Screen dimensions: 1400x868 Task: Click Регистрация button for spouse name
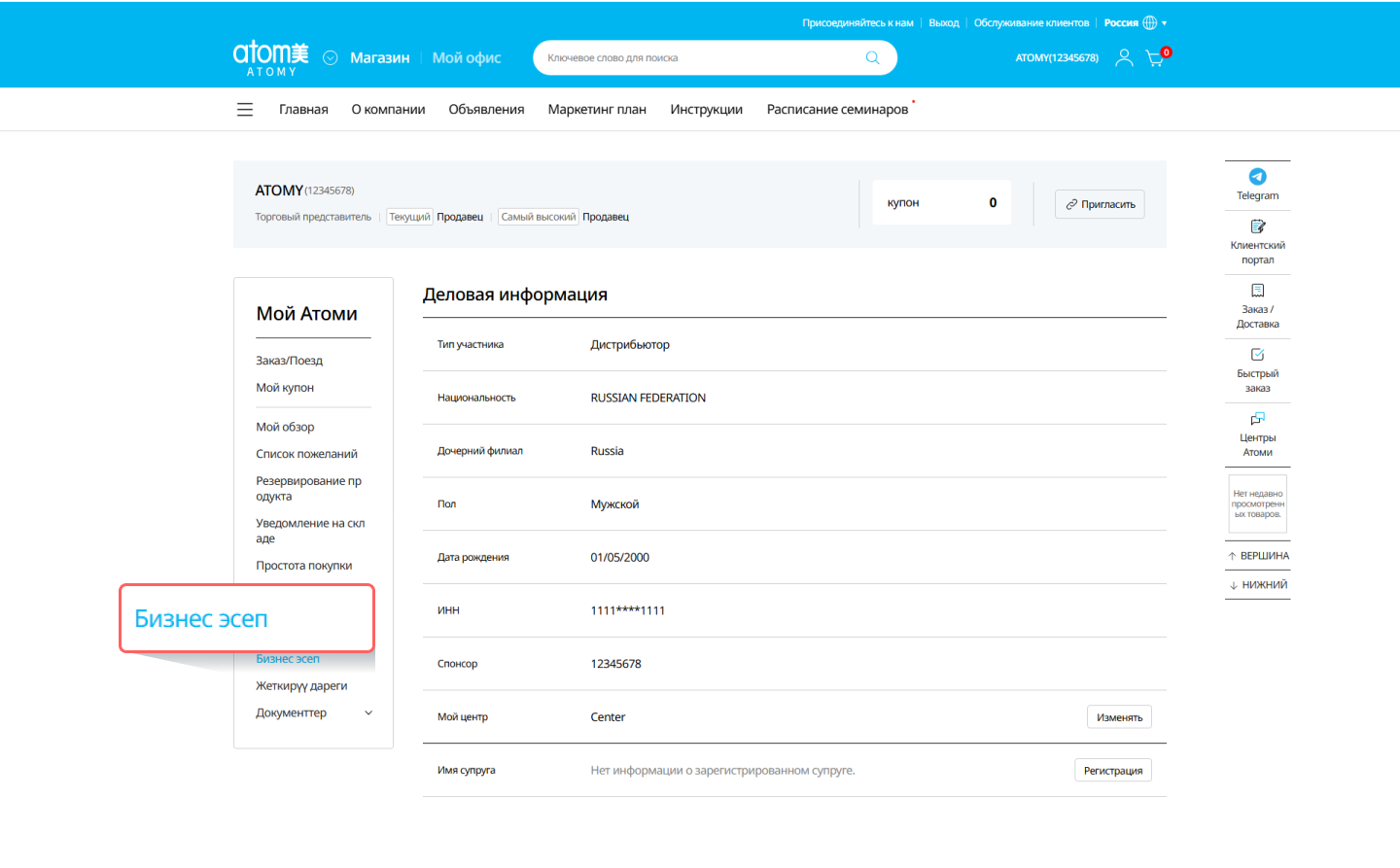point(1113,771)
